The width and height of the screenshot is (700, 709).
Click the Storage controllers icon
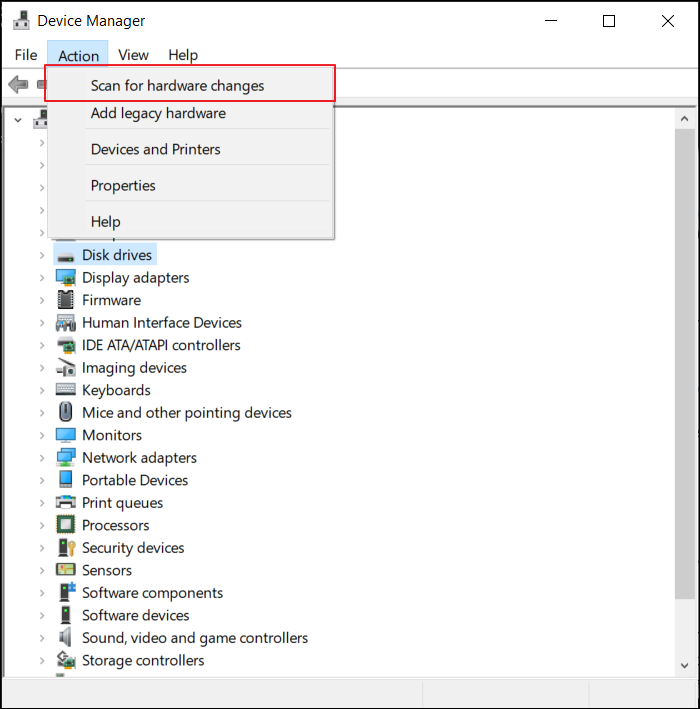pos(66,660)
